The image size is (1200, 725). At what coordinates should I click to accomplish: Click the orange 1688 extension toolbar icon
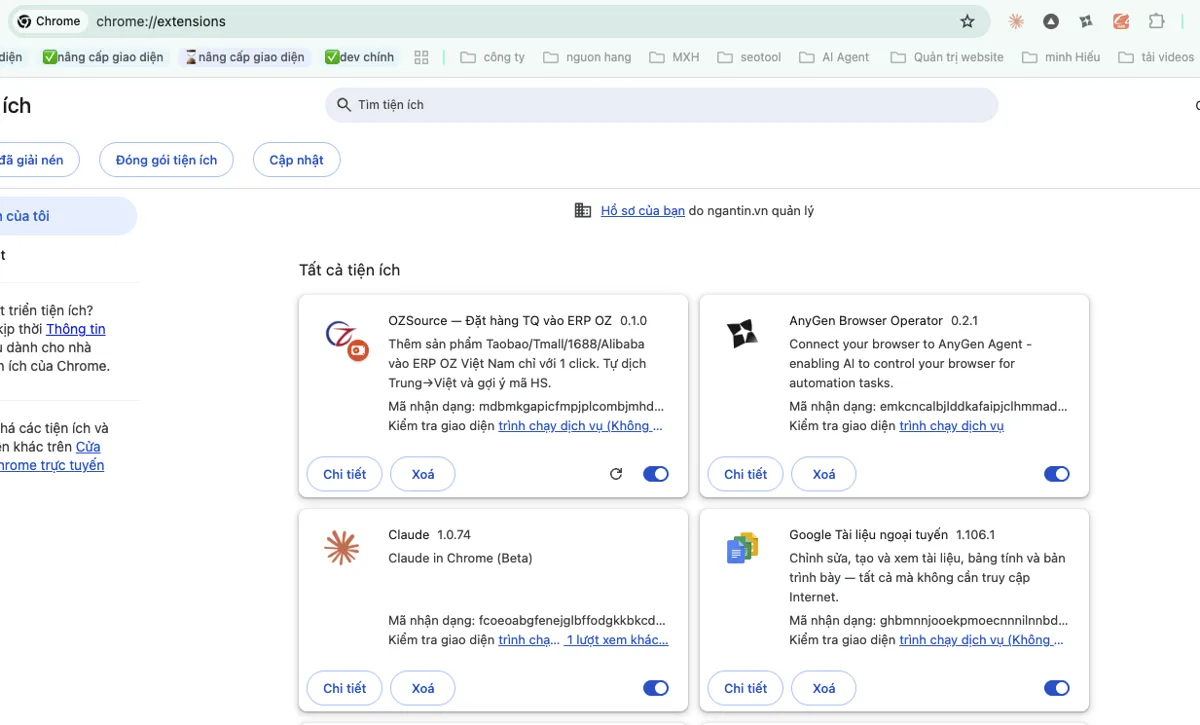tap(1121, 21)
